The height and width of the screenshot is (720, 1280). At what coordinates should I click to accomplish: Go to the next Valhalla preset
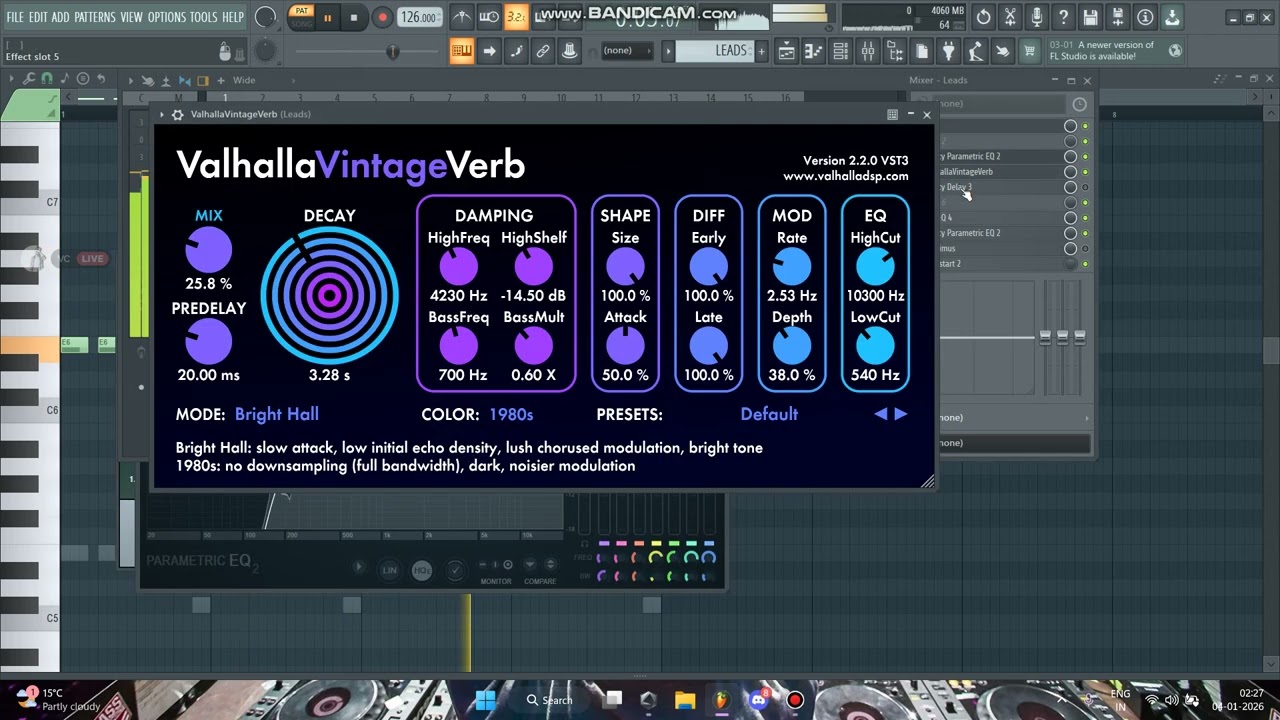pos(901,414)
